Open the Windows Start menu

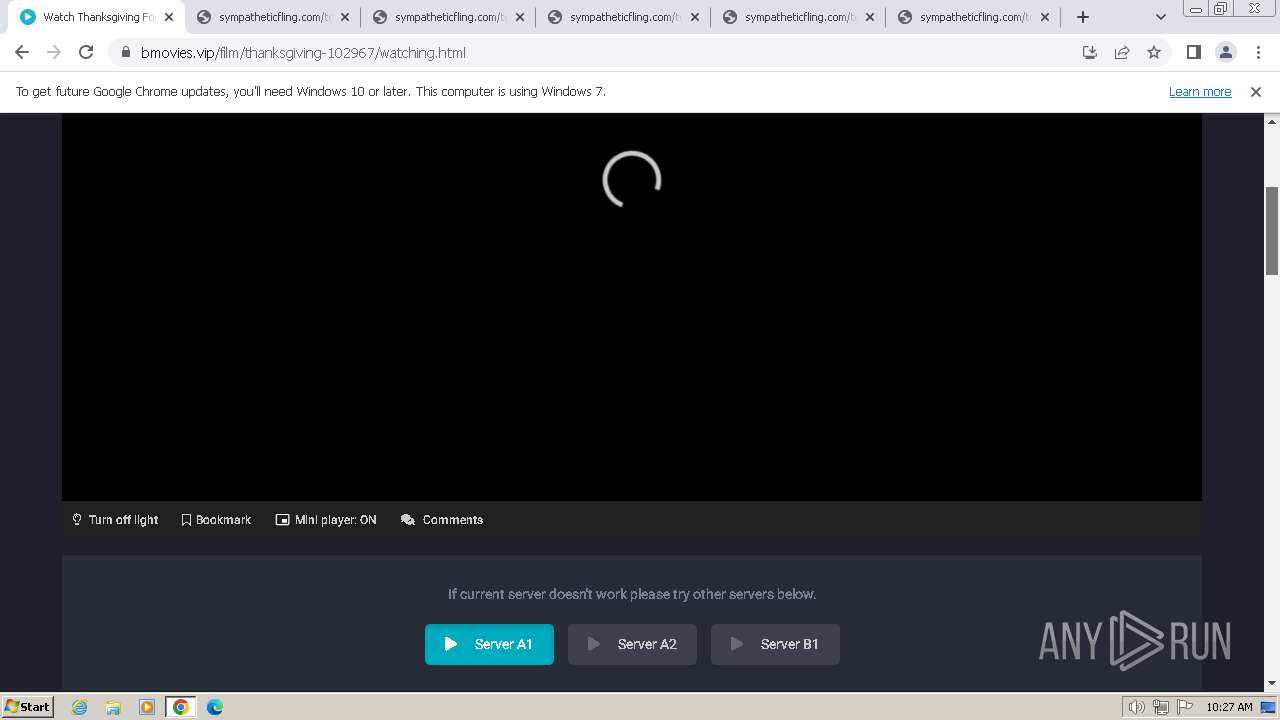click(27, 706)
